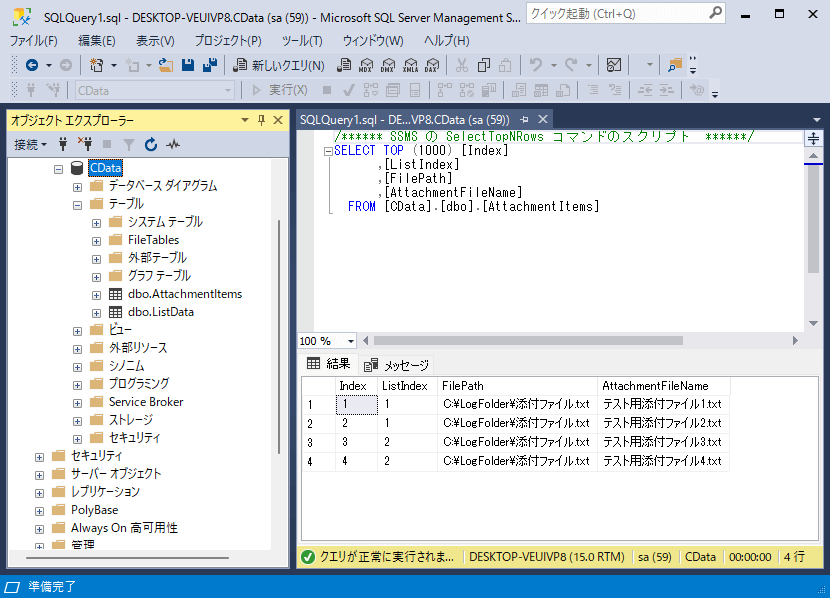Toggle the pin on SQLQuery1.sql tab
Screen dimensions: 830x598
point(524,120)
